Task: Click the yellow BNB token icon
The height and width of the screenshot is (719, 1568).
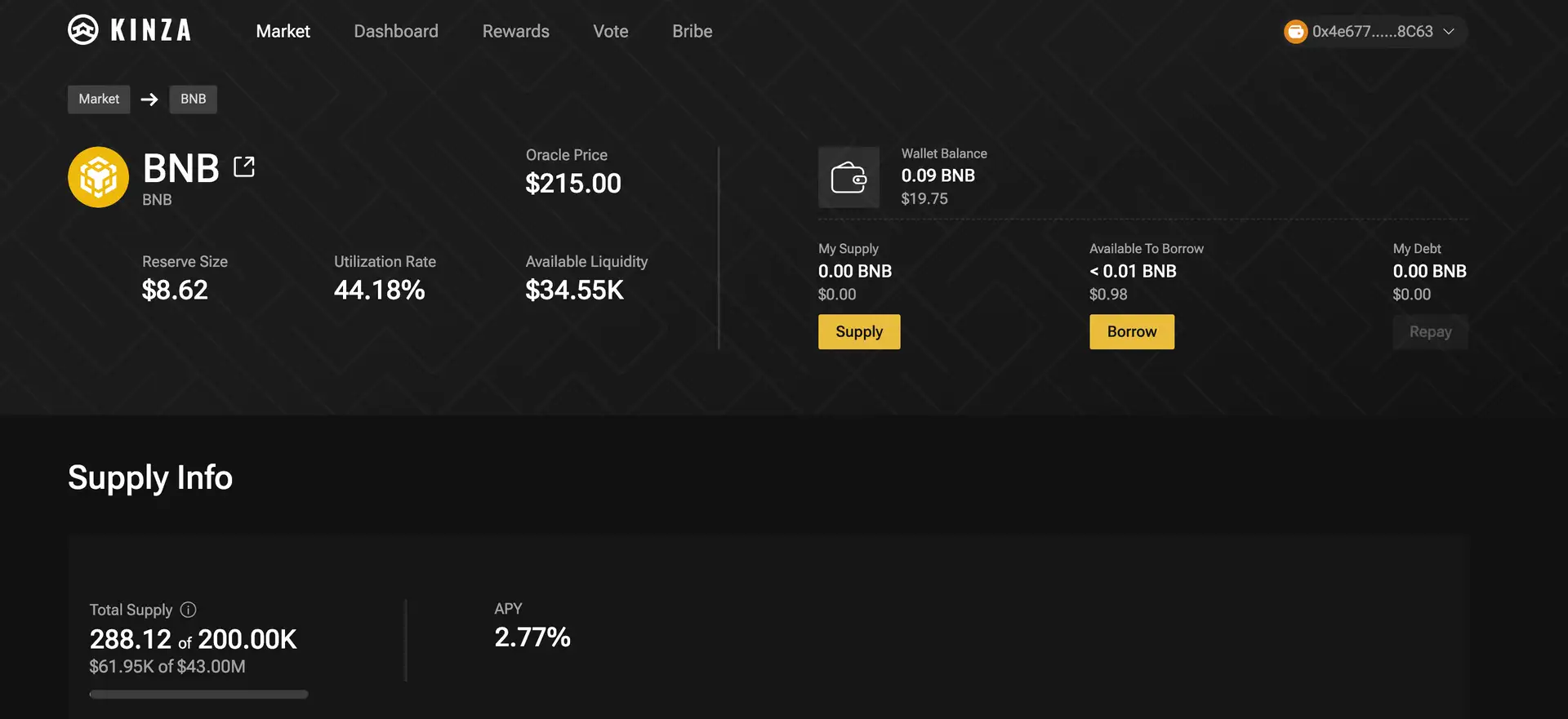Action: (98, 177)
